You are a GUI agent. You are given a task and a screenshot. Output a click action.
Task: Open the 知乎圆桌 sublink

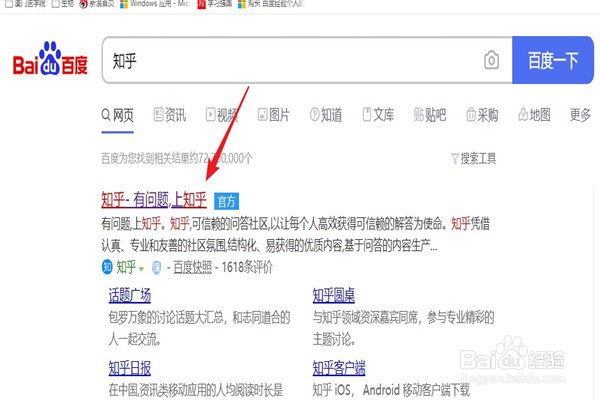[x=334, y=296]
